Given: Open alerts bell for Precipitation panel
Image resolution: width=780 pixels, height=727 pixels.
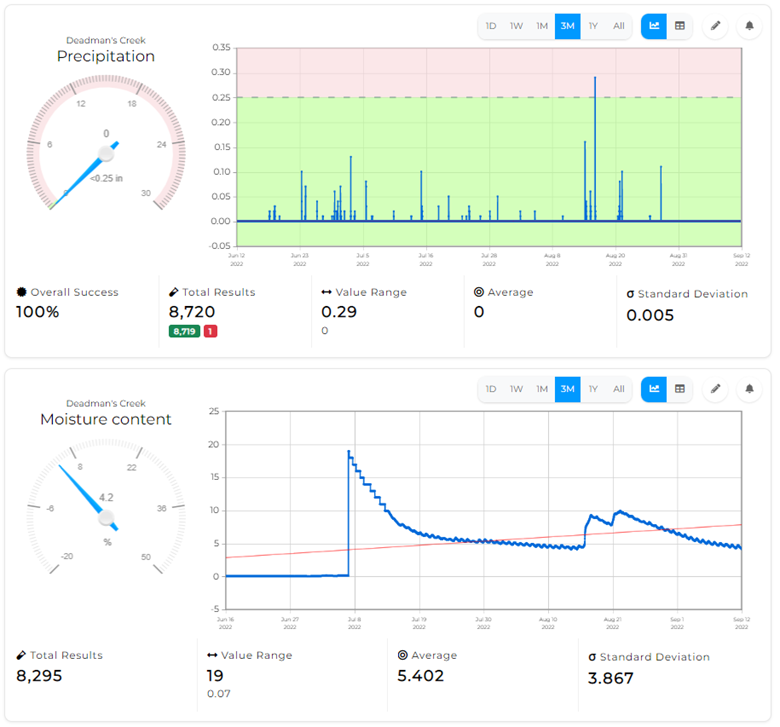Looking at the screenshot, I should 749,26.
